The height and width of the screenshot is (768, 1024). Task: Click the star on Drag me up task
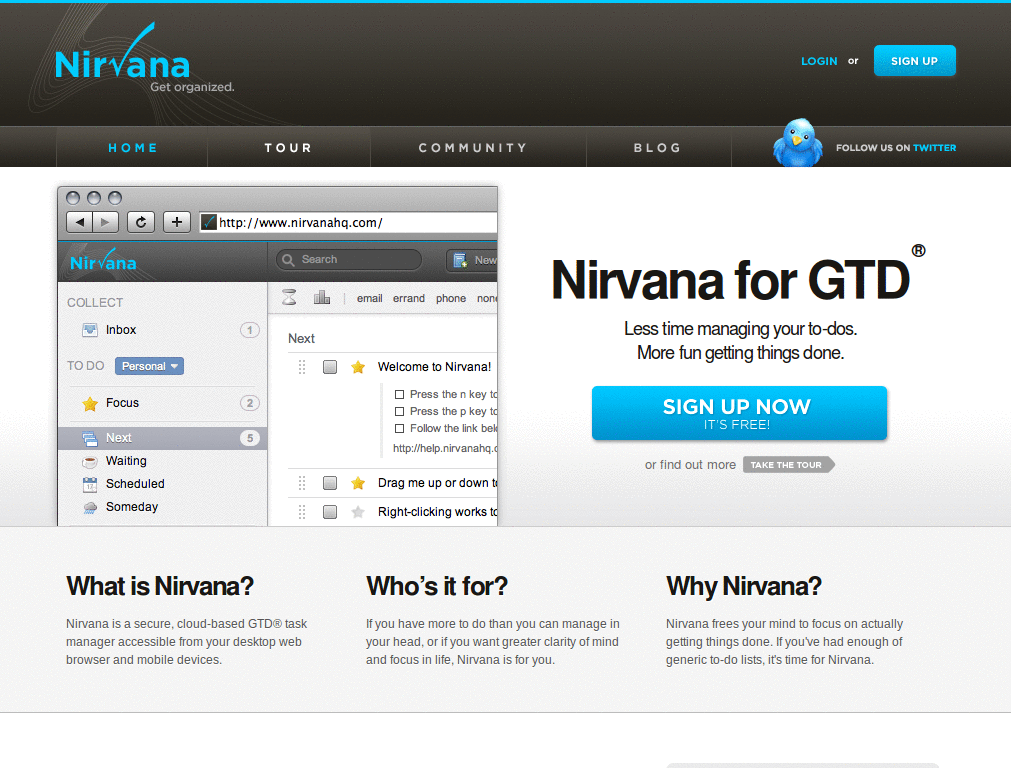358,483
